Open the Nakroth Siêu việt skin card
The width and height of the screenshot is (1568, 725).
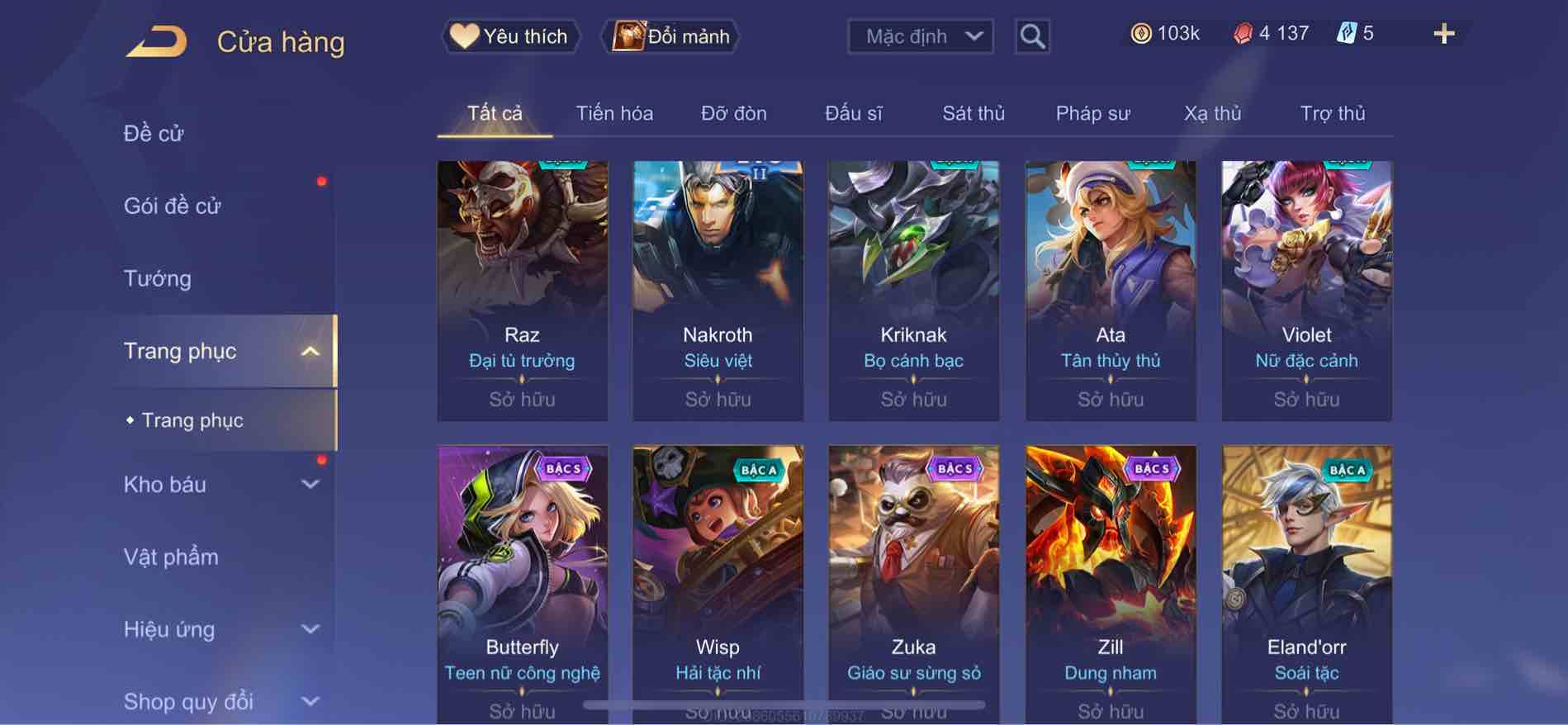pos(718,291)
